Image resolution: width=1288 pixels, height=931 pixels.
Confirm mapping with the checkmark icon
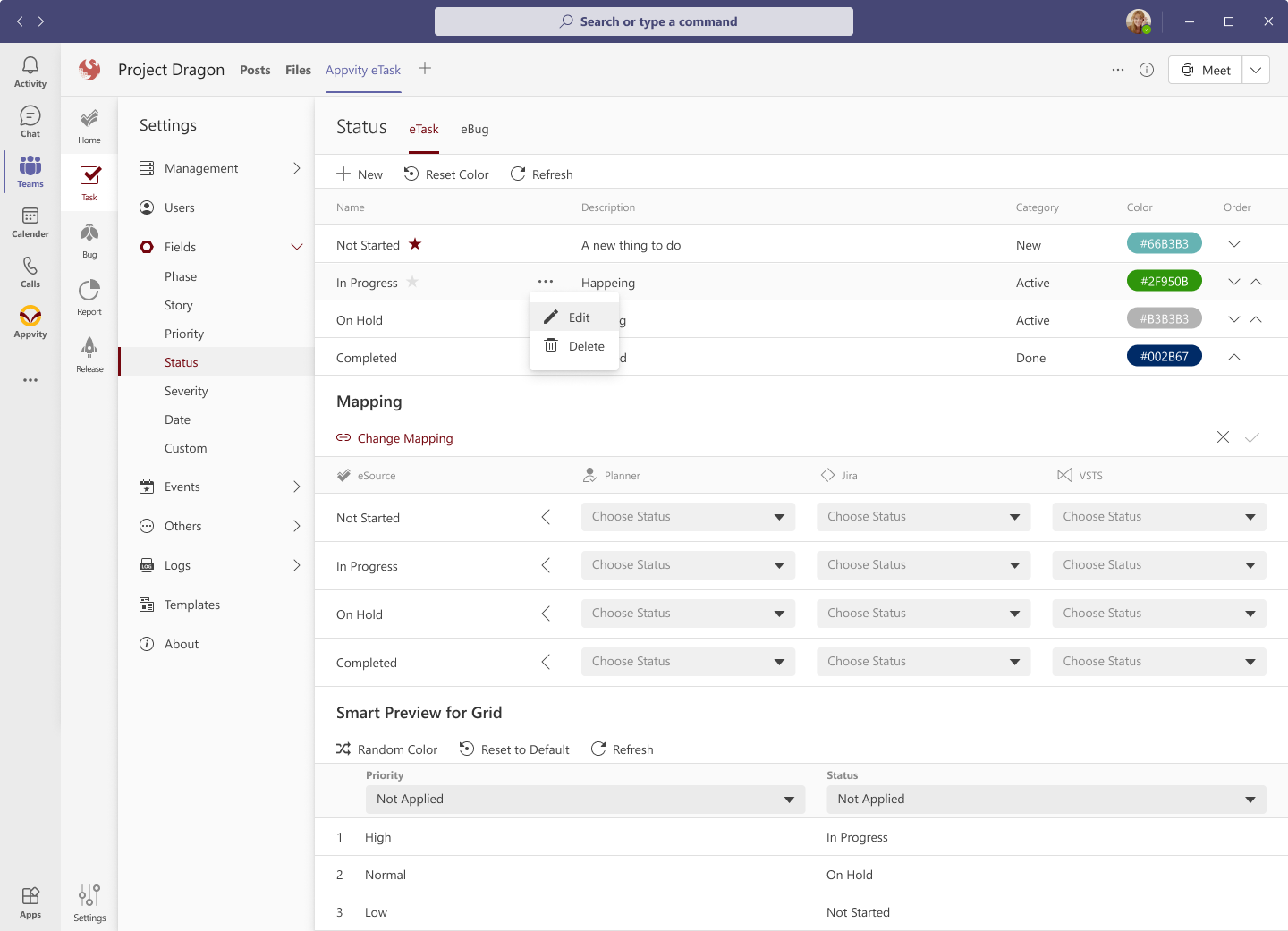coord(1252,437)
